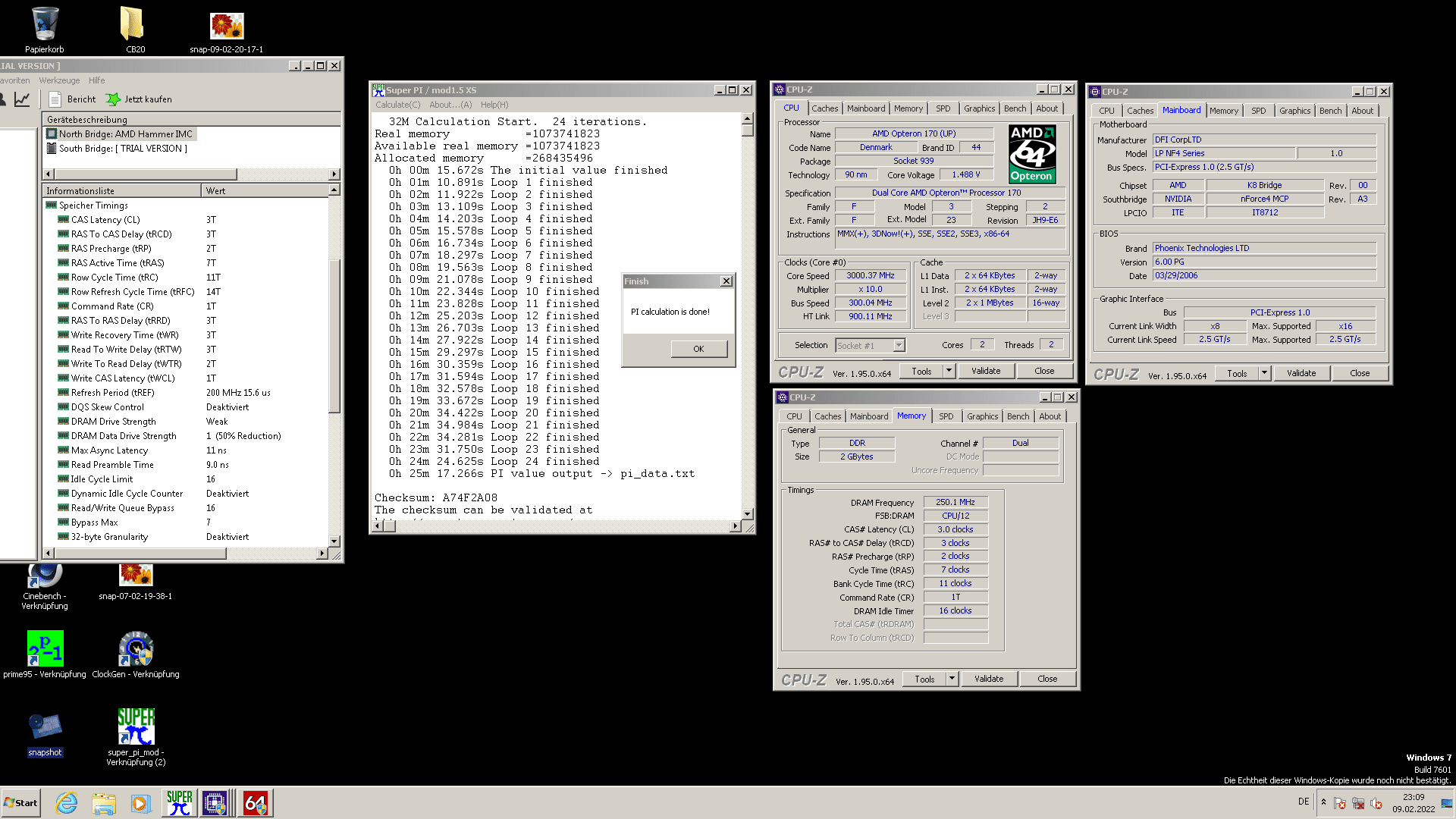Viewport: 1456px width, 819px height.
Task: Expand the Socket #1 selection dropdown
Action: point(899,346)
